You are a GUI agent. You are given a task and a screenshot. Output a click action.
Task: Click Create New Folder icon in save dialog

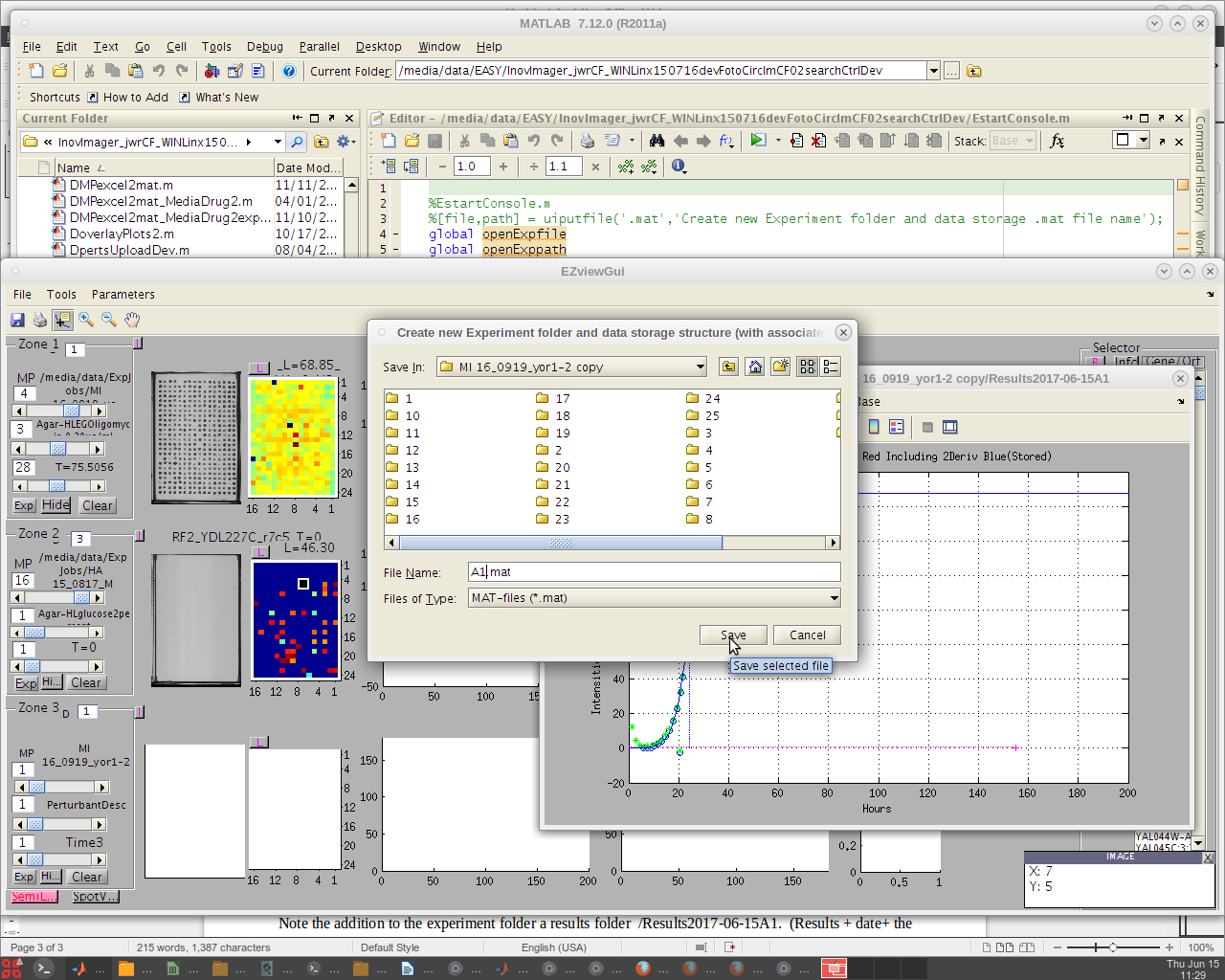[x=780, y=367]
